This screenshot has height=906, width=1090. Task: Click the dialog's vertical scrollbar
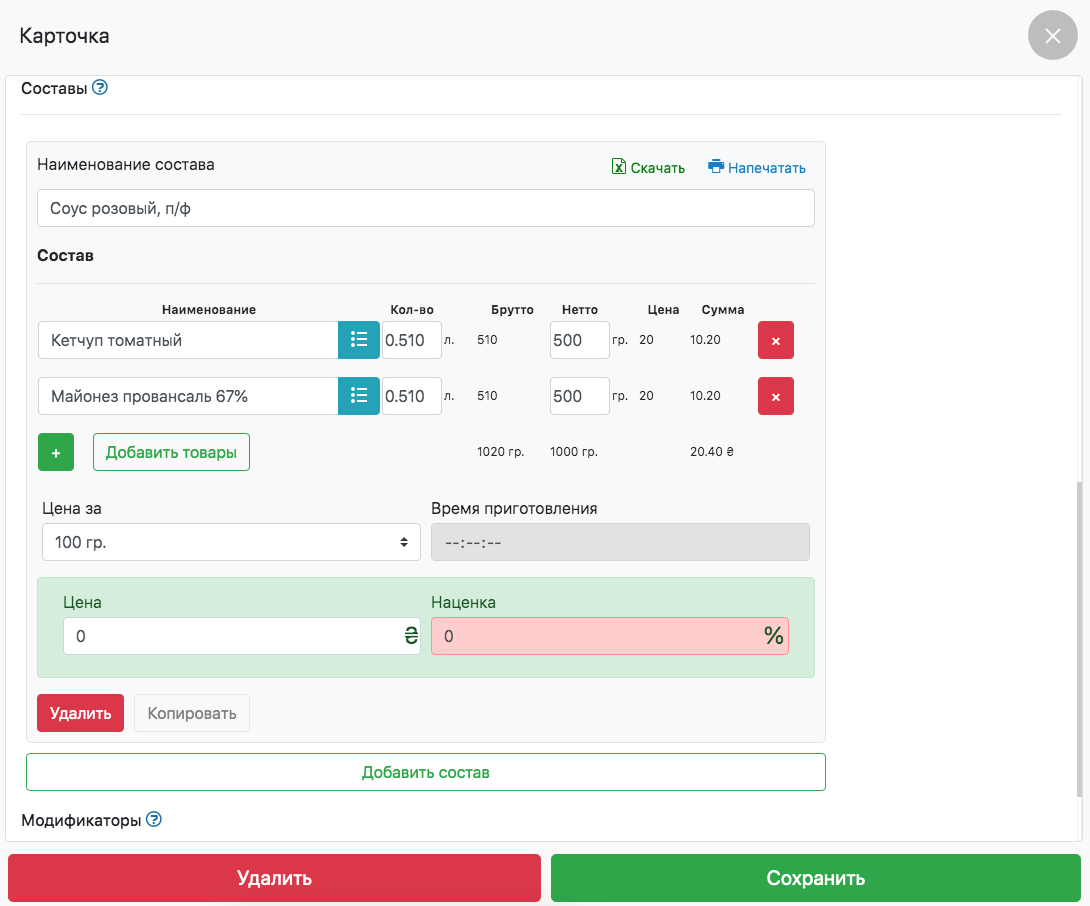1077,638
